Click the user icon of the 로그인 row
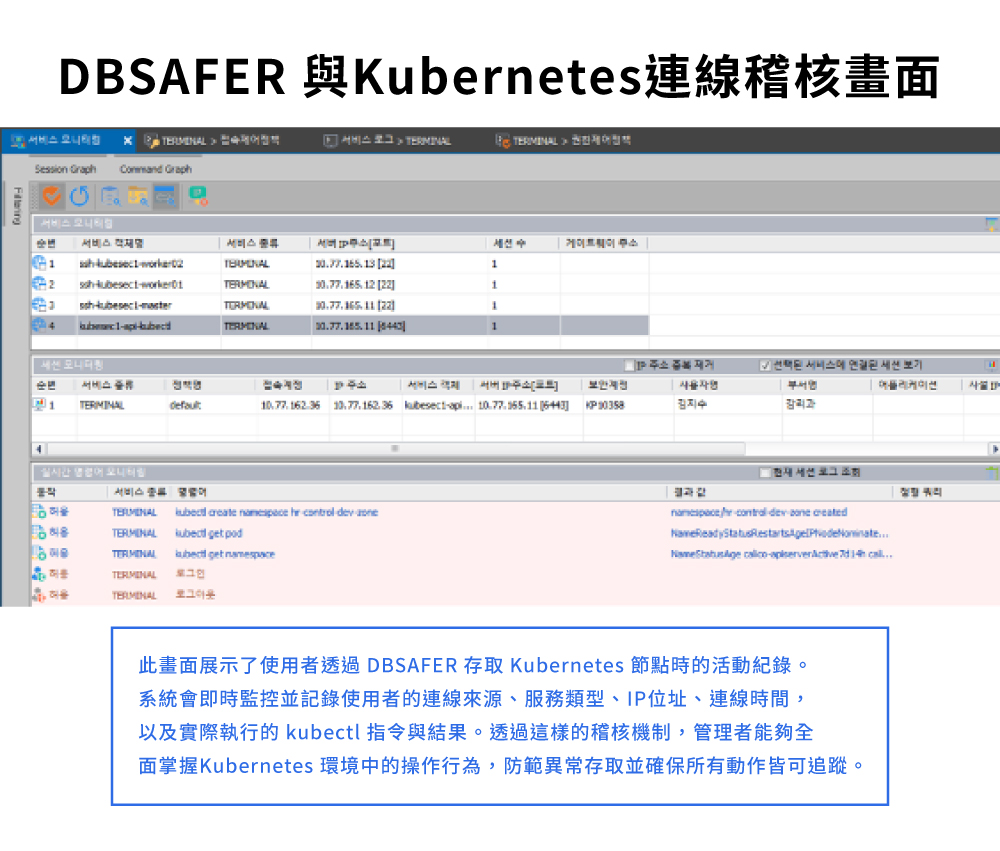The height and width of the screenshot is (851, 1000). point(39,574)
